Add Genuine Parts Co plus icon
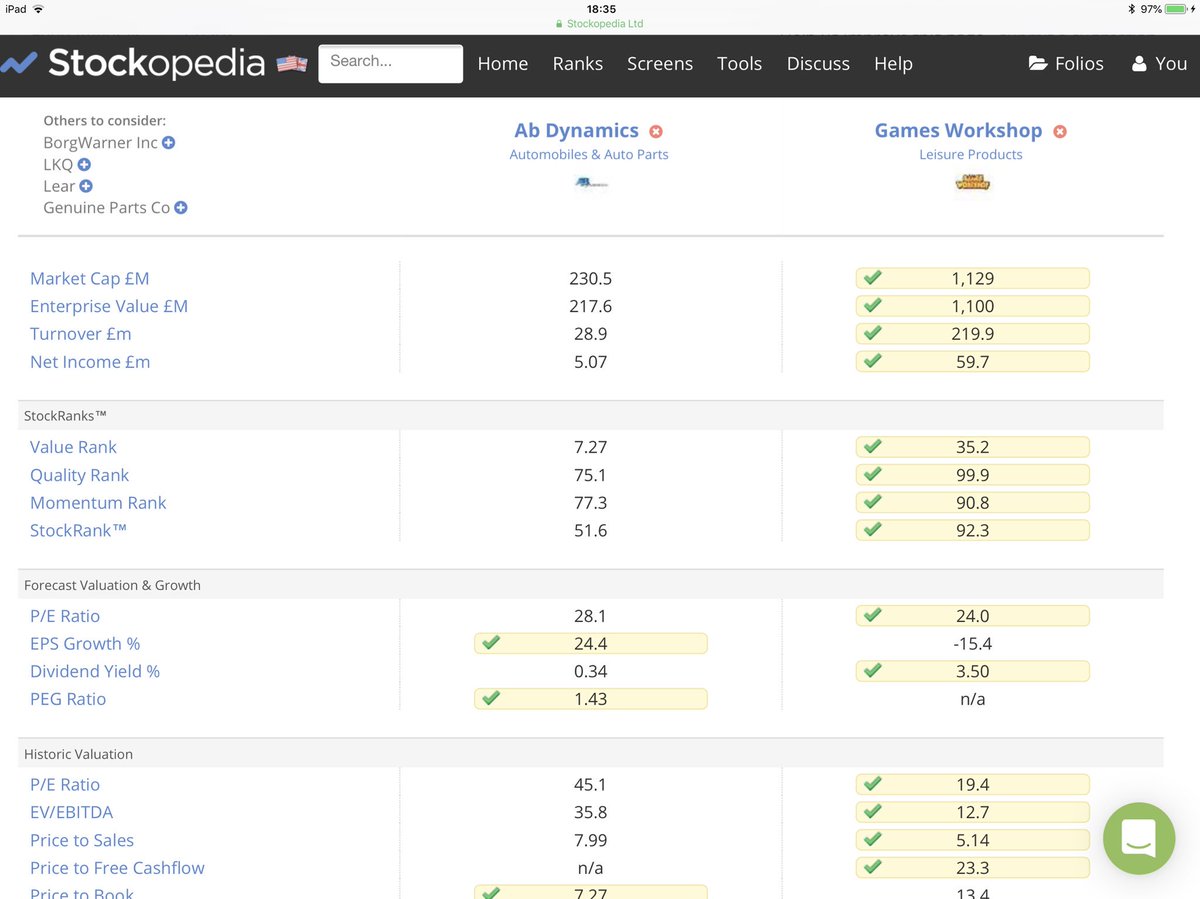The image size is (1200, 899). click(x=181, y=208)
